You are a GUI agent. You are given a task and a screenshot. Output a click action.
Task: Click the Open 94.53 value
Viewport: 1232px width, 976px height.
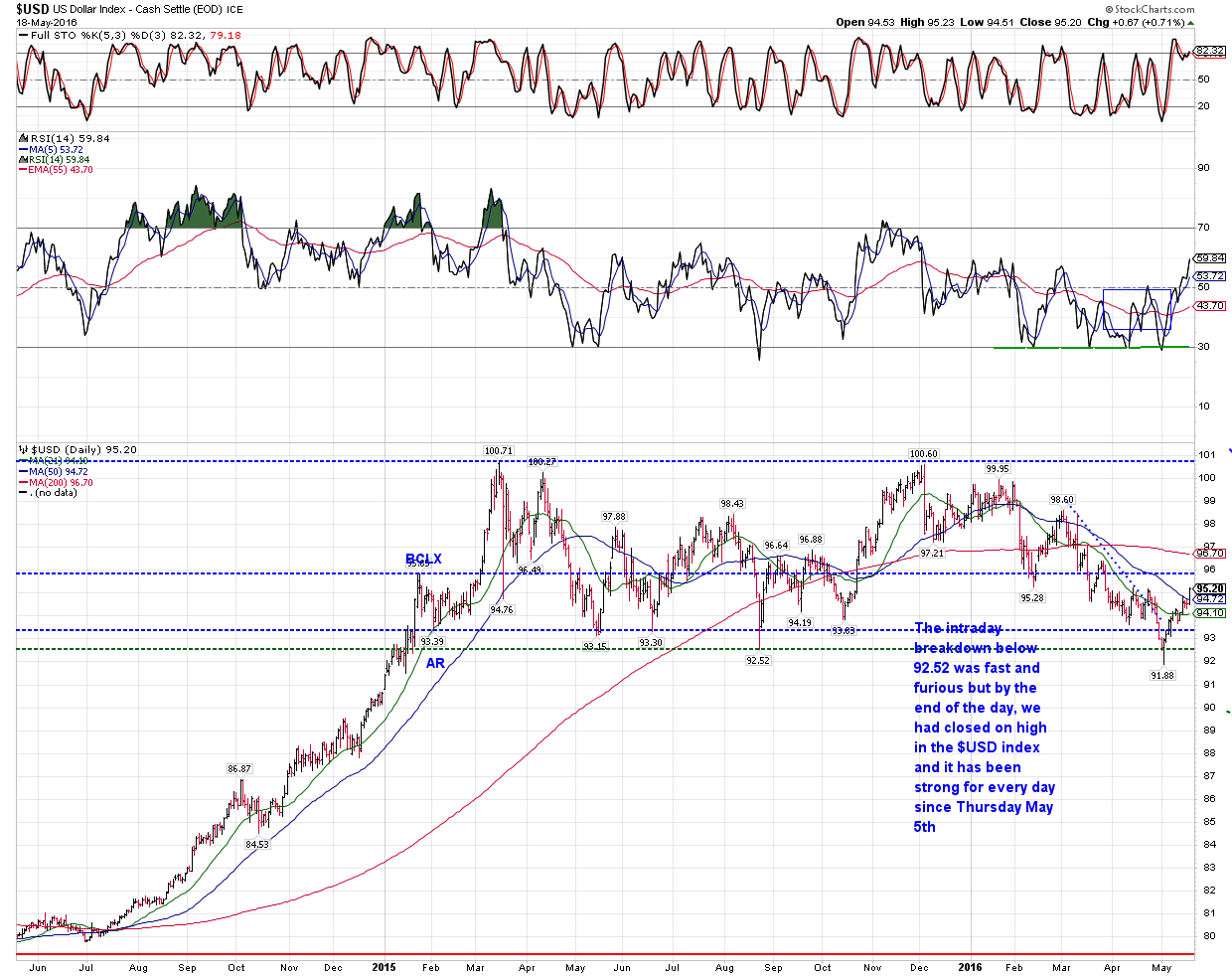point(864,22)
